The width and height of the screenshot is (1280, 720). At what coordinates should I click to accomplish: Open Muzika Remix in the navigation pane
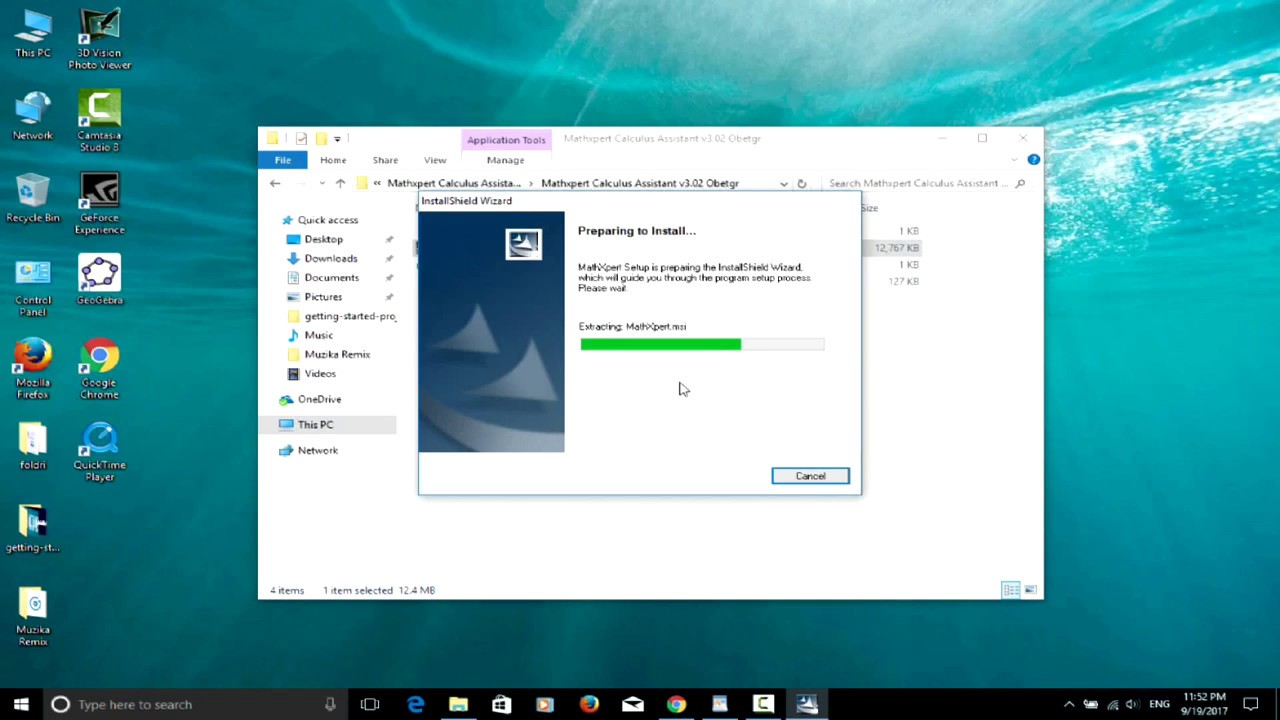tap(337, 354)
